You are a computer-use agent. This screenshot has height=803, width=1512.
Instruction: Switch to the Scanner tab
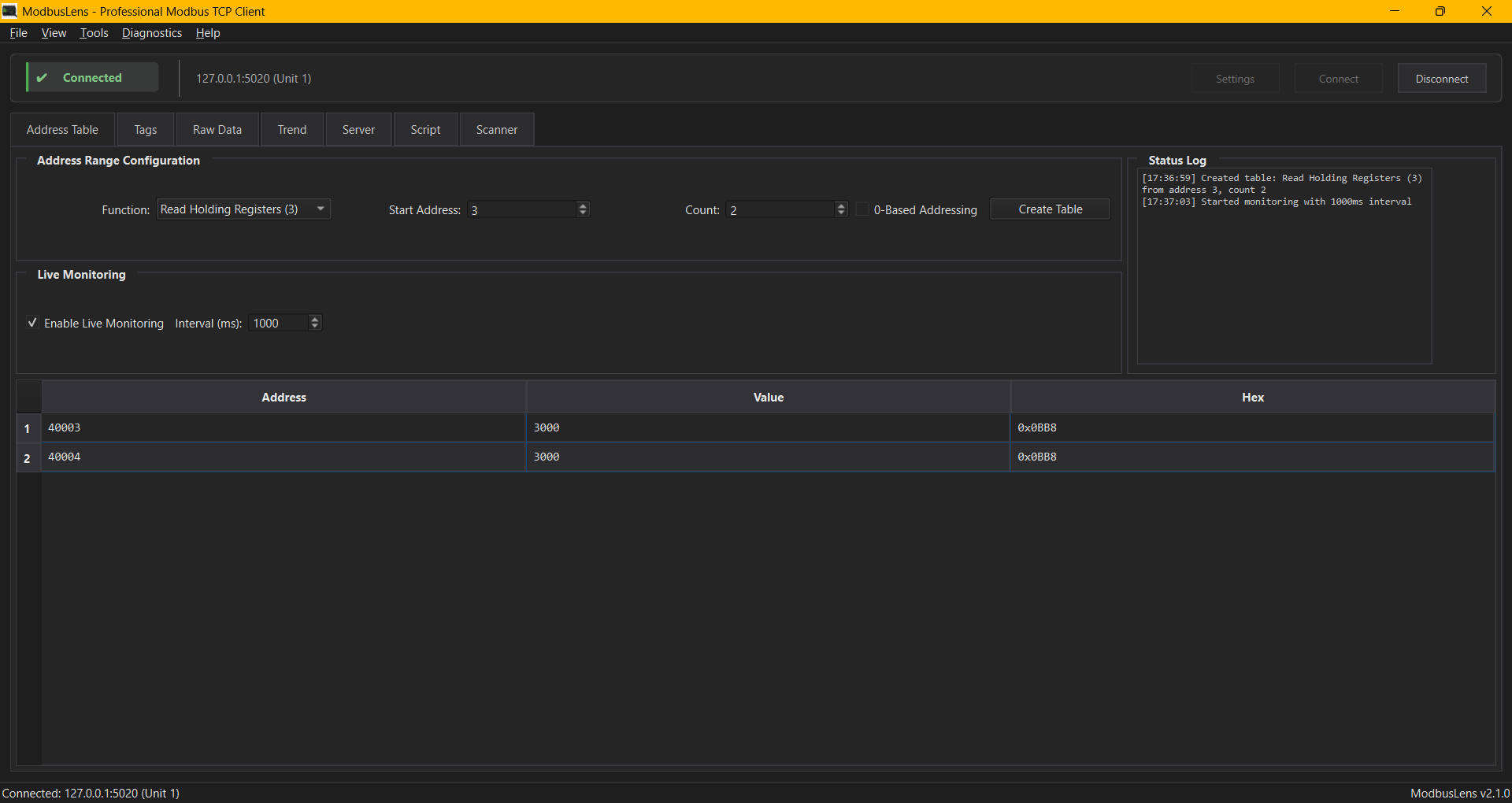click(x=497, y=130)
